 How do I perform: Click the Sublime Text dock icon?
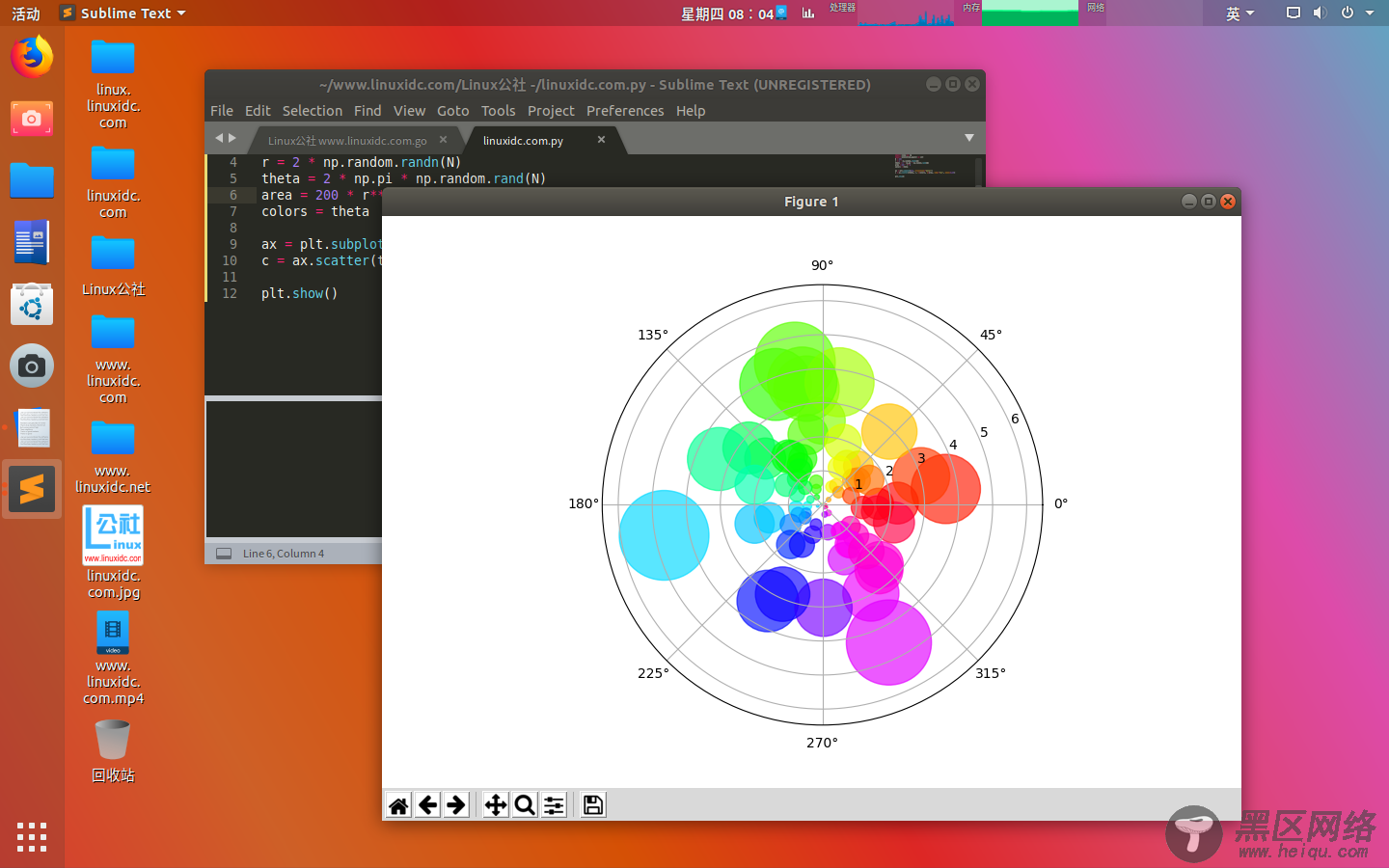click(x=32, y=489)
